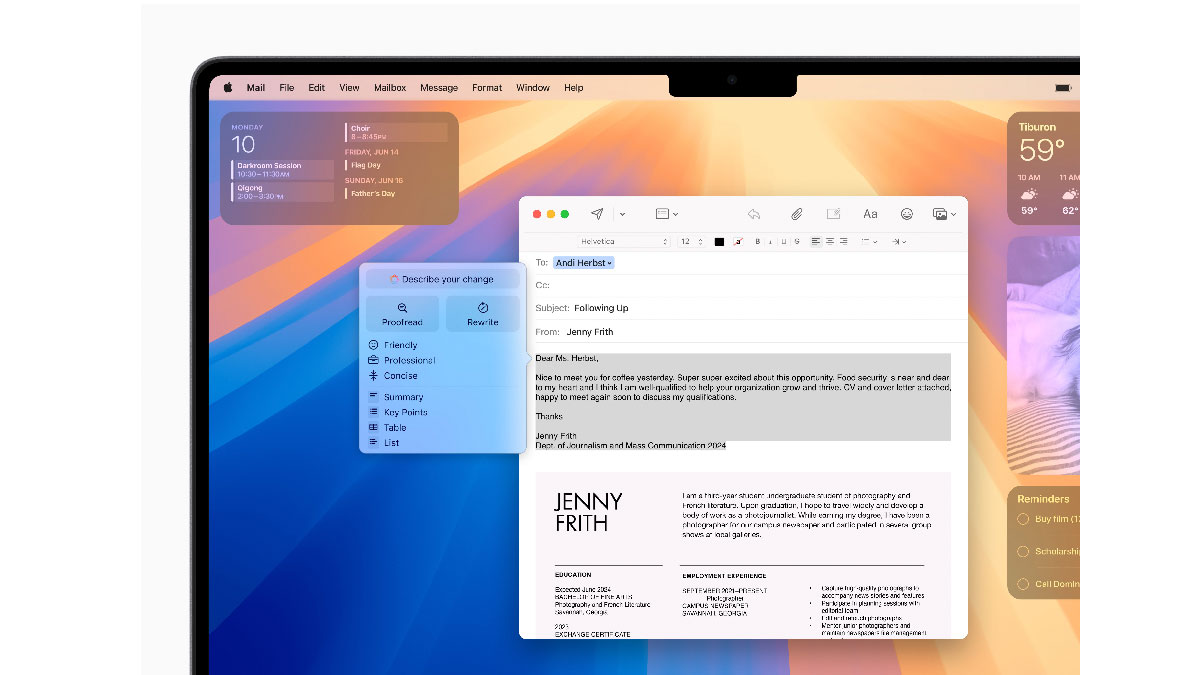Click the emoji picker icon

pos(906,213)
